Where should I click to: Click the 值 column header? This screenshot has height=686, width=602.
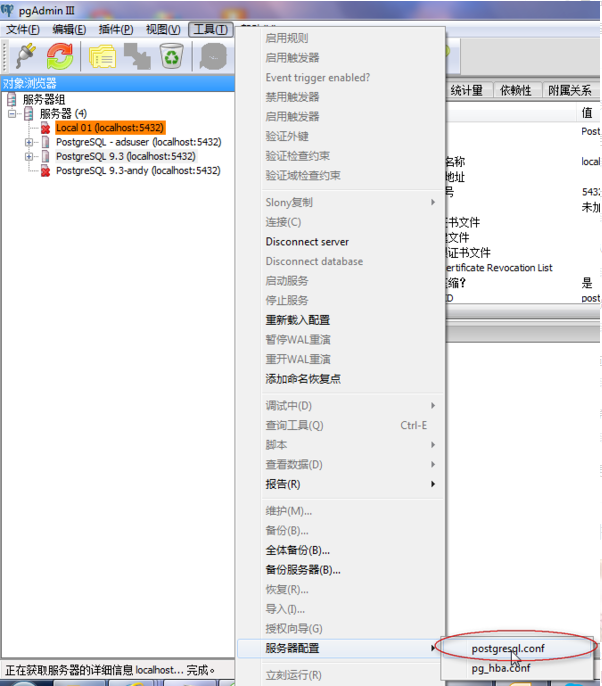pyautogui.click(x=587, y=113)
